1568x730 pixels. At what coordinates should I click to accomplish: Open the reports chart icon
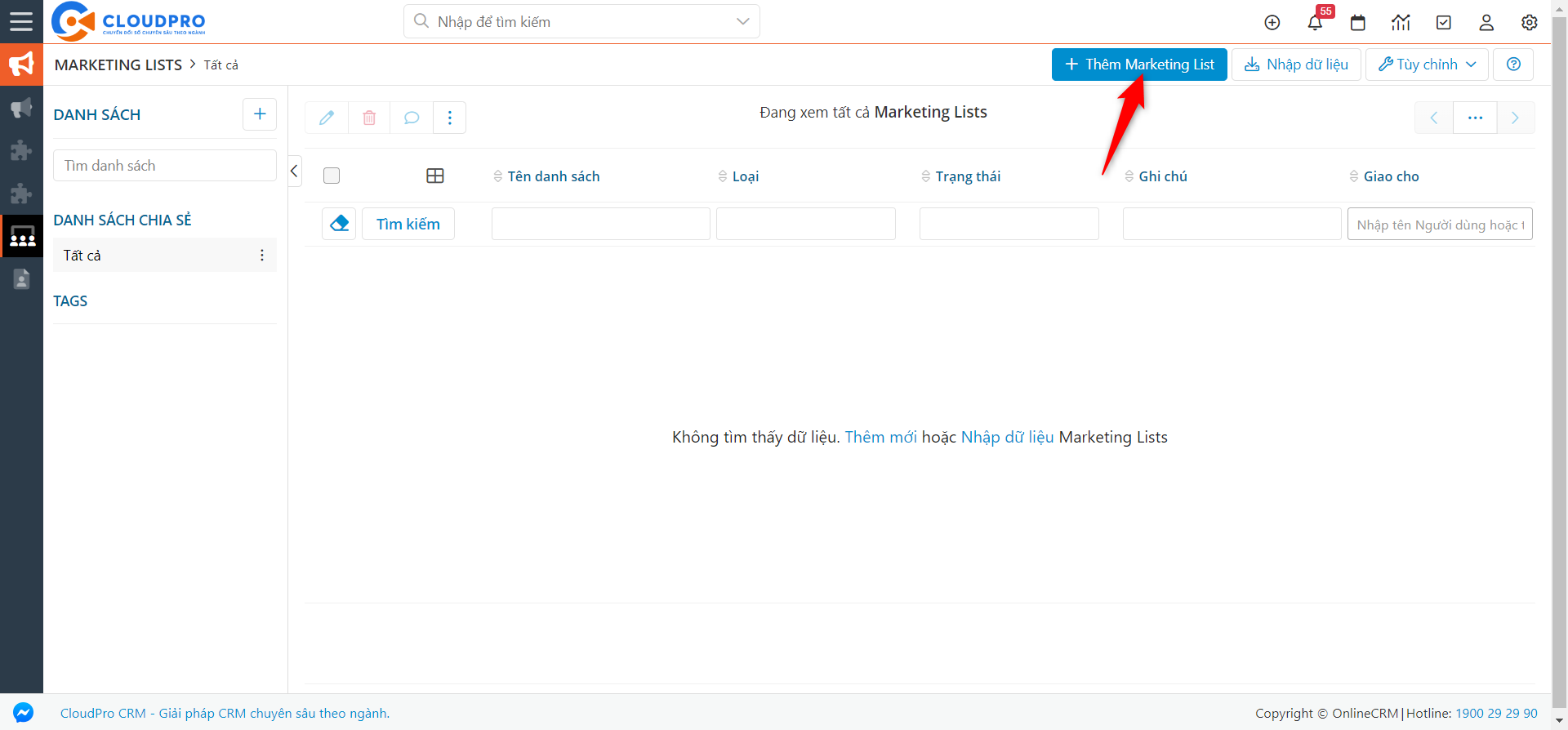(1401, 23)
